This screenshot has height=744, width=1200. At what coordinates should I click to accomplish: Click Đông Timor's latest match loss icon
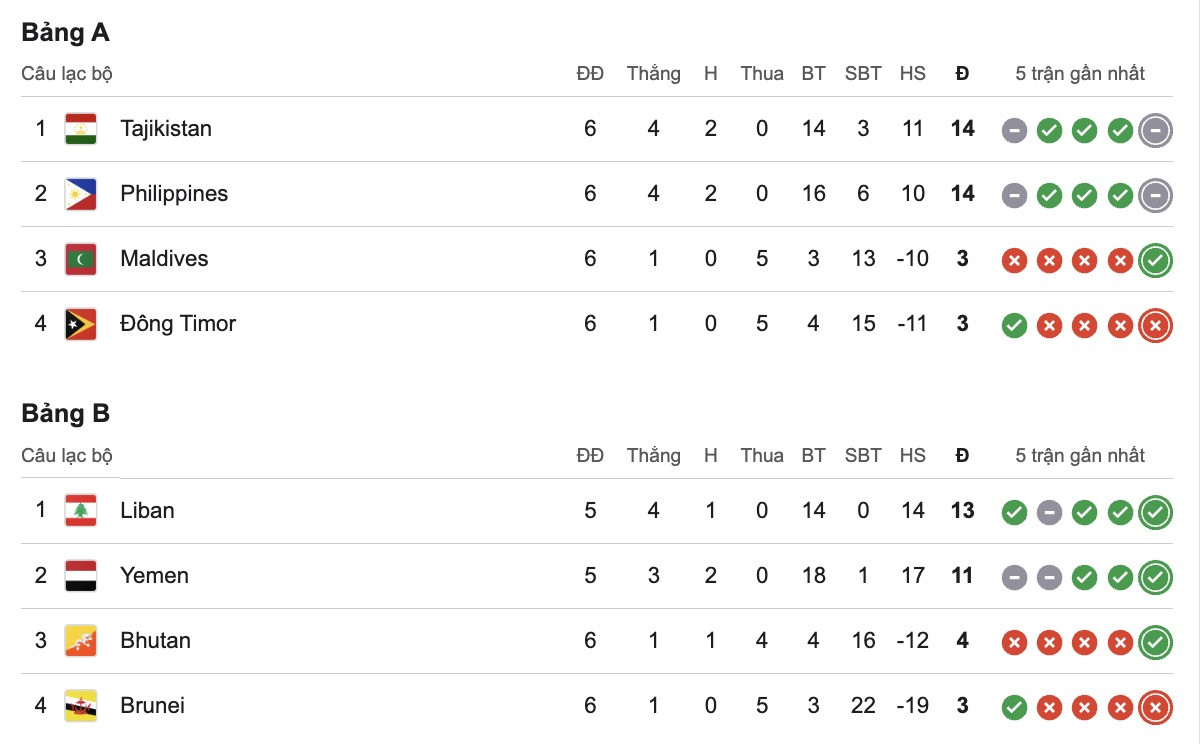click(x=1155, y=326)
